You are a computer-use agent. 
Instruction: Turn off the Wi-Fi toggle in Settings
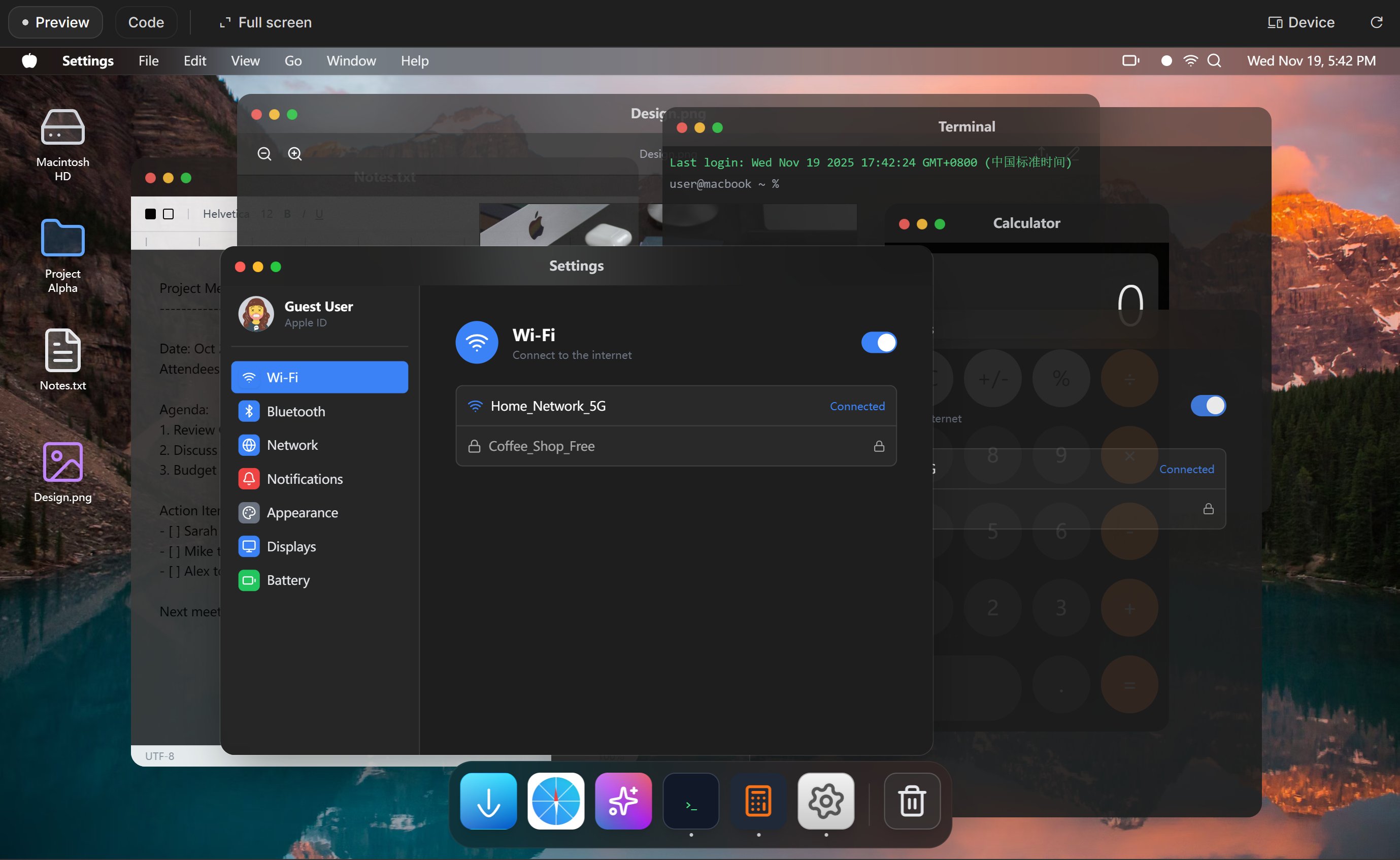[x=879, y=342]
